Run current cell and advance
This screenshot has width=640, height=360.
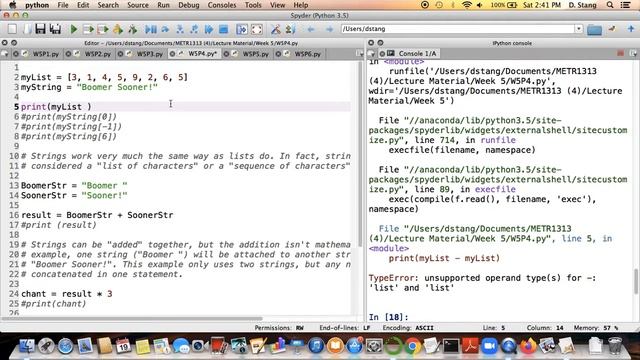point(103,29)
